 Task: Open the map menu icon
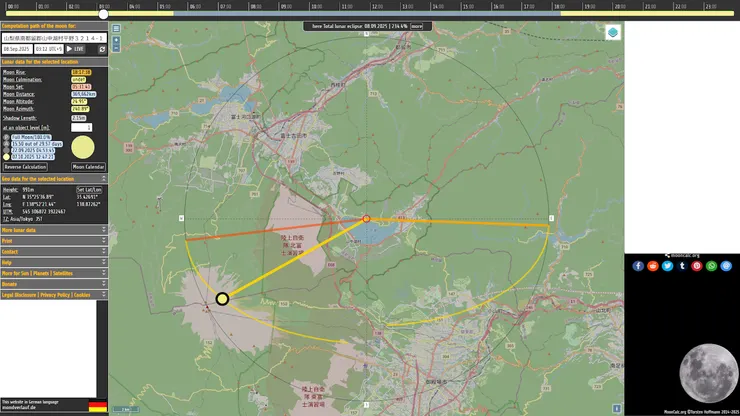(x=116, y=28)
